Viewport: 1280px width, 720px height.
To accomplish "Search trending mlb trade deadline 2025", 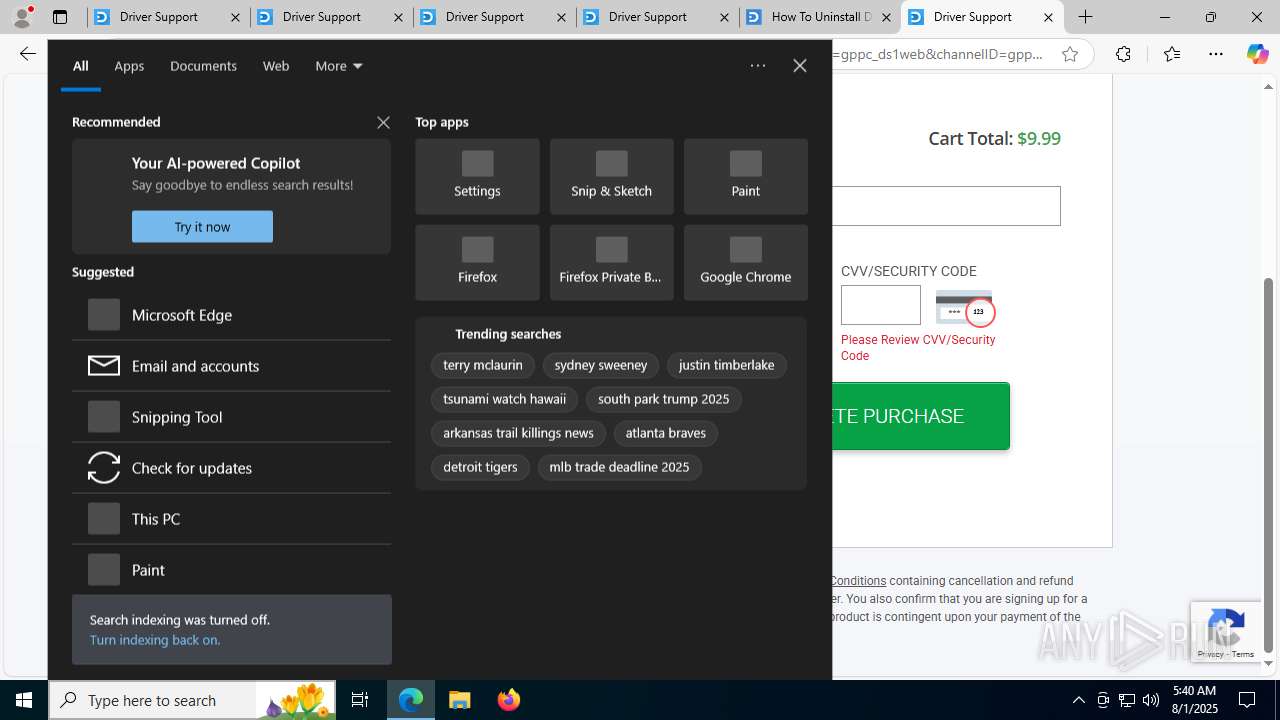I will pyautogui.click(x=619, y=468).
